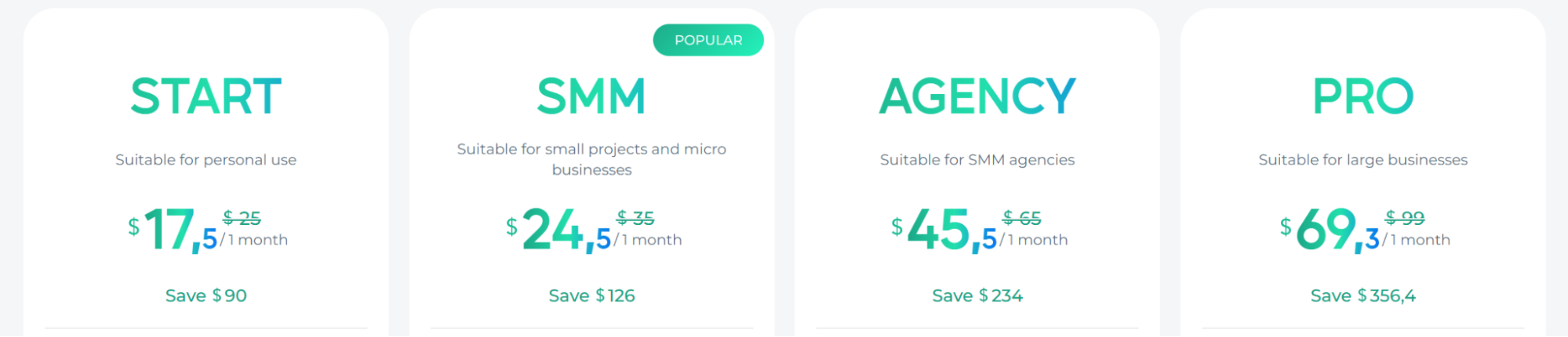The width and height of the screenshot is (1568, 337).
Task: Click the Save $126 text
Action: (x=591, y=295)
